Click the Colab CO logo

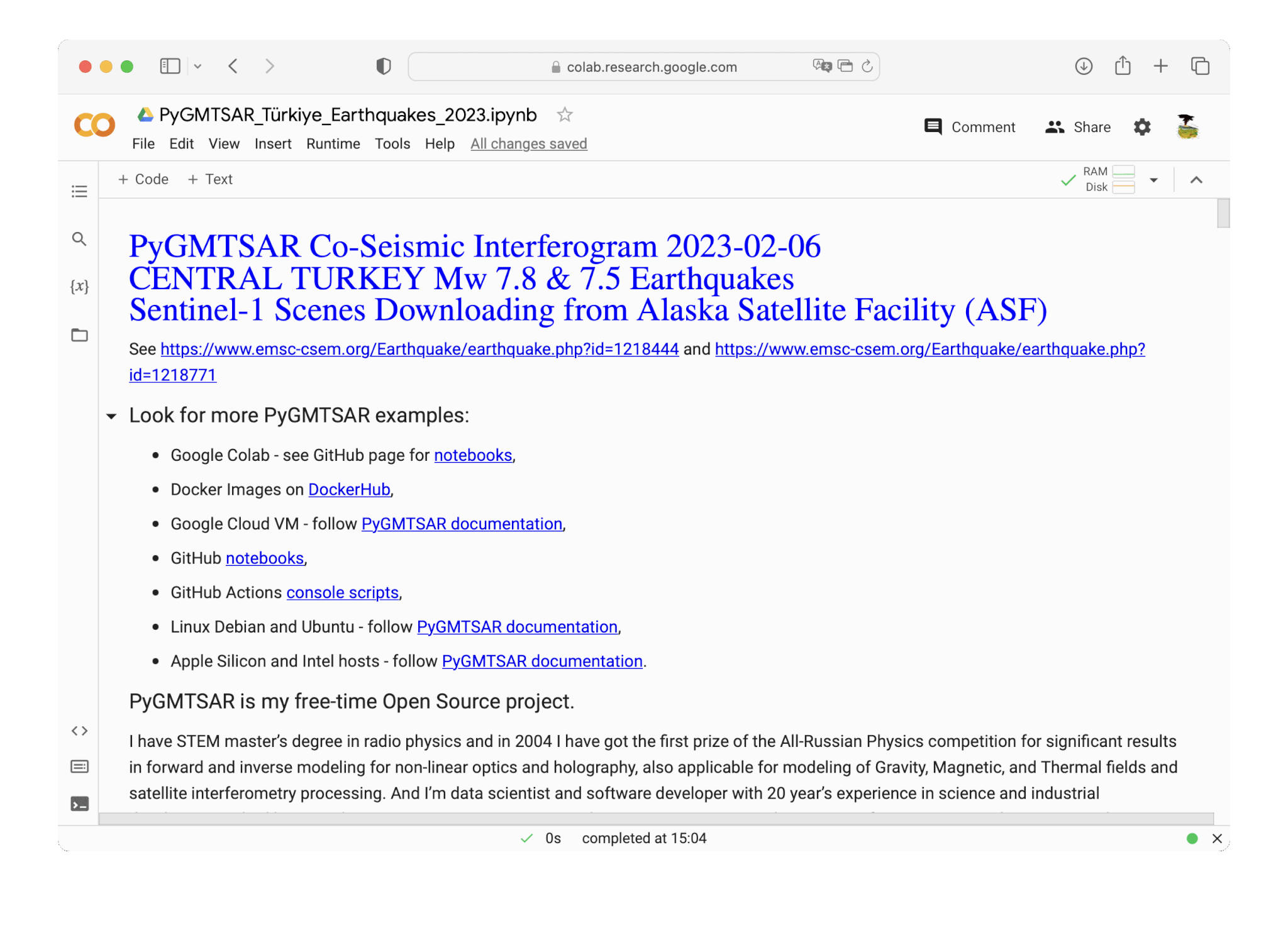(x=94, y=124)
